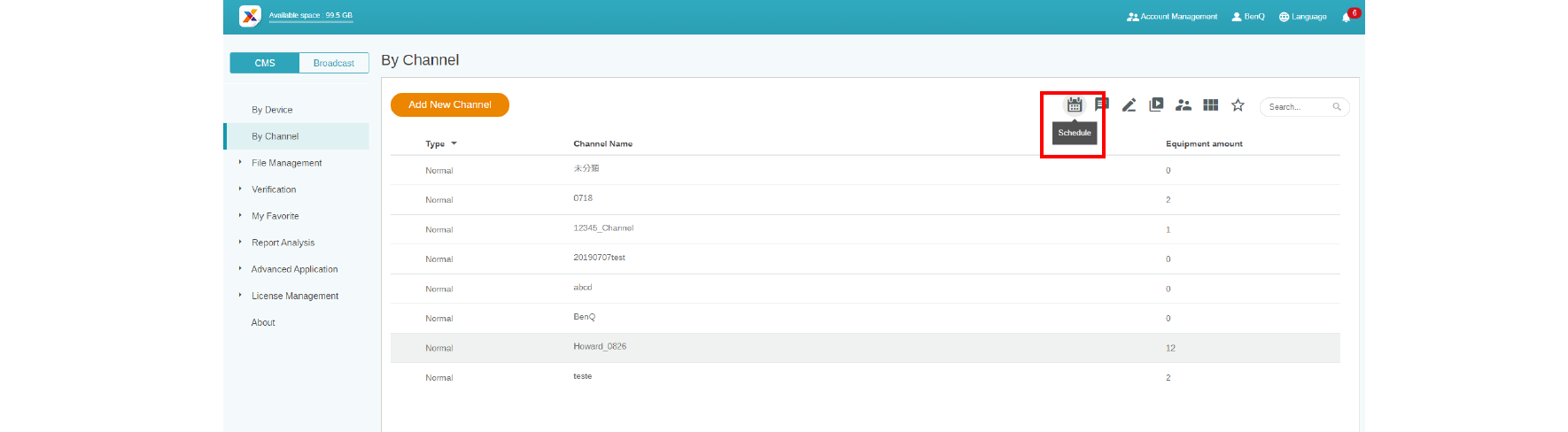Click the grid view icon
This screenshot has width=1568, height=432.
(1211, 105)
